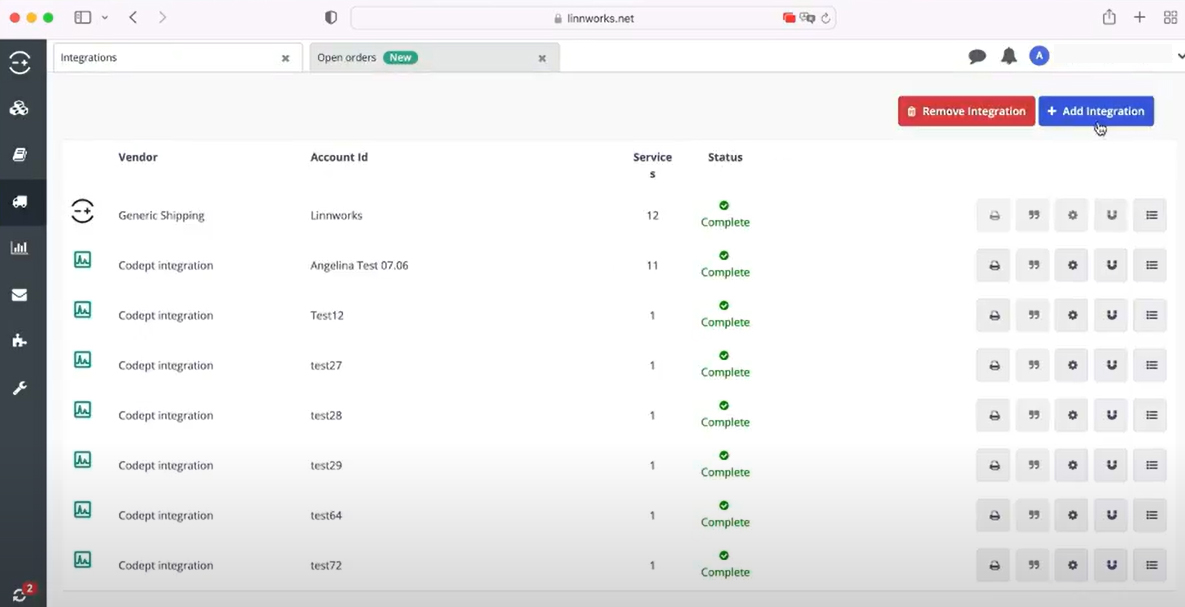Click the Linnworks logo at top of sidebar

point(22,62)
